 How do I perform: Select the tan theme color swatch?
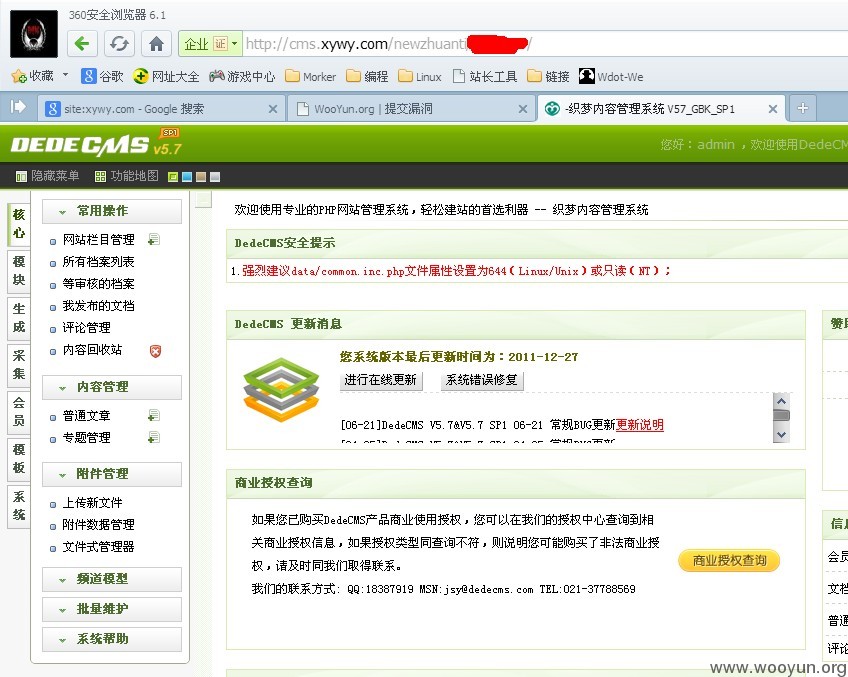[x=201, y=177]
